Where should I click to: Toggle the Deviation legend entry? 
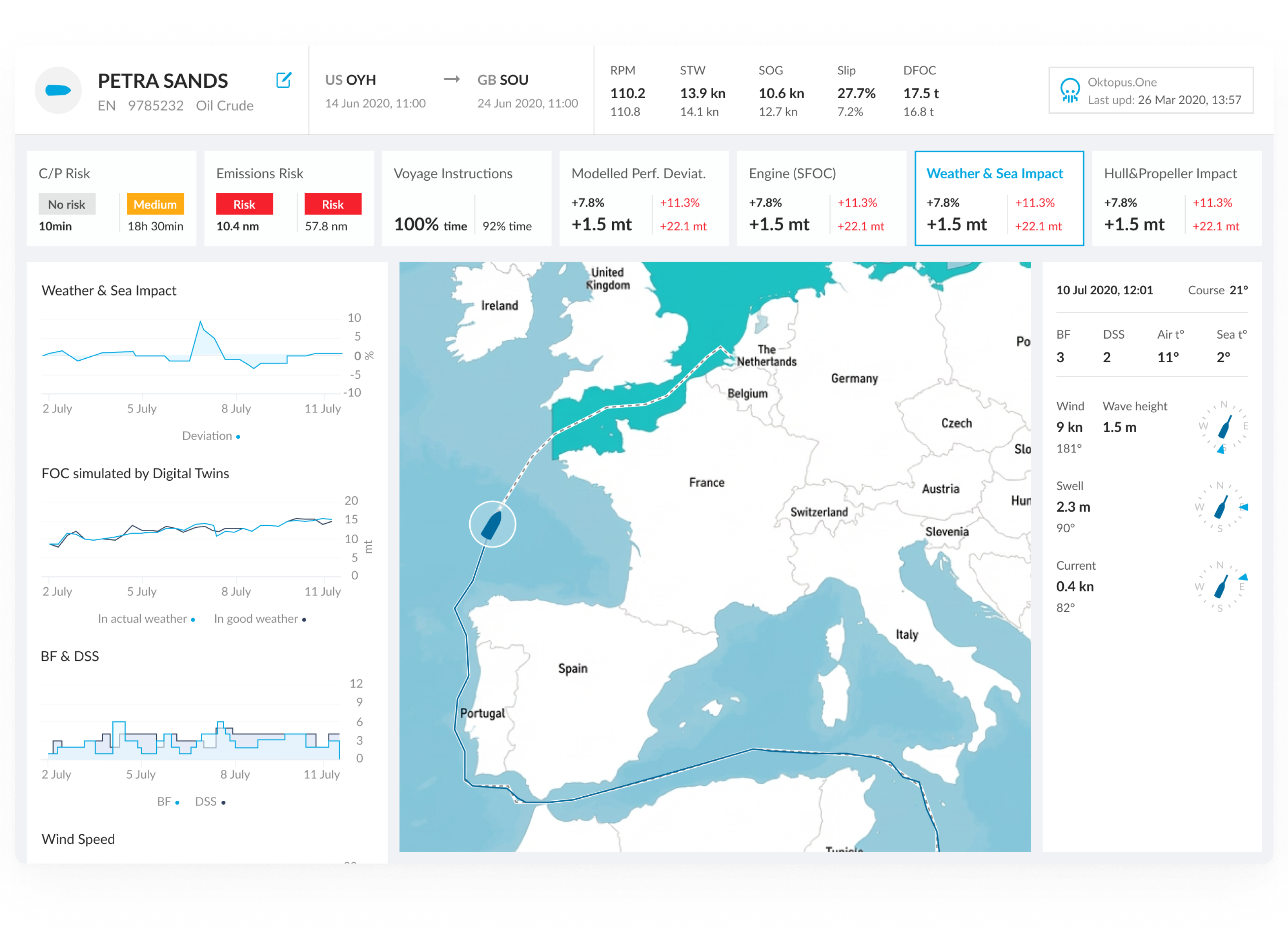click(x=211, y=436)
